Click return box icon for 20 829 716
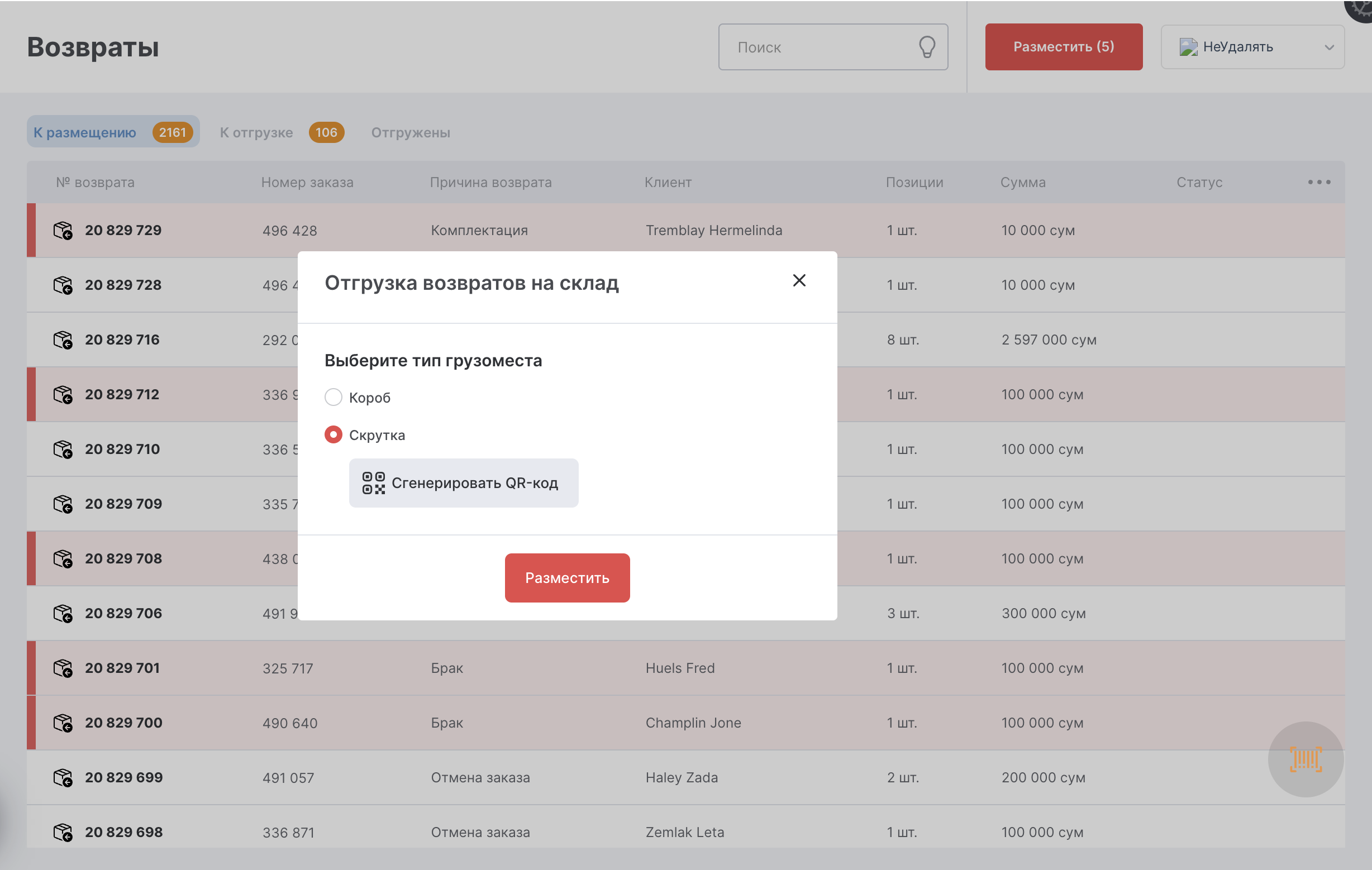The height and width of the screenshot is (870, 1372). (x=63, y=340)
